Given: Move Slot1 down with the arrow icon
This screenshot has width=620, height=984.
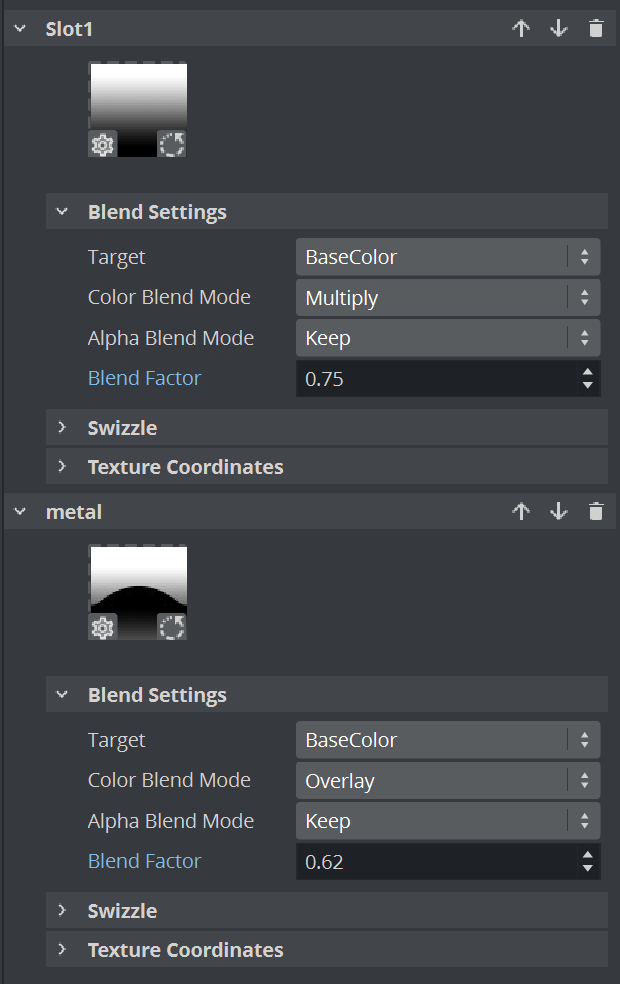Looking at the screenshot, I should point(558,29).
